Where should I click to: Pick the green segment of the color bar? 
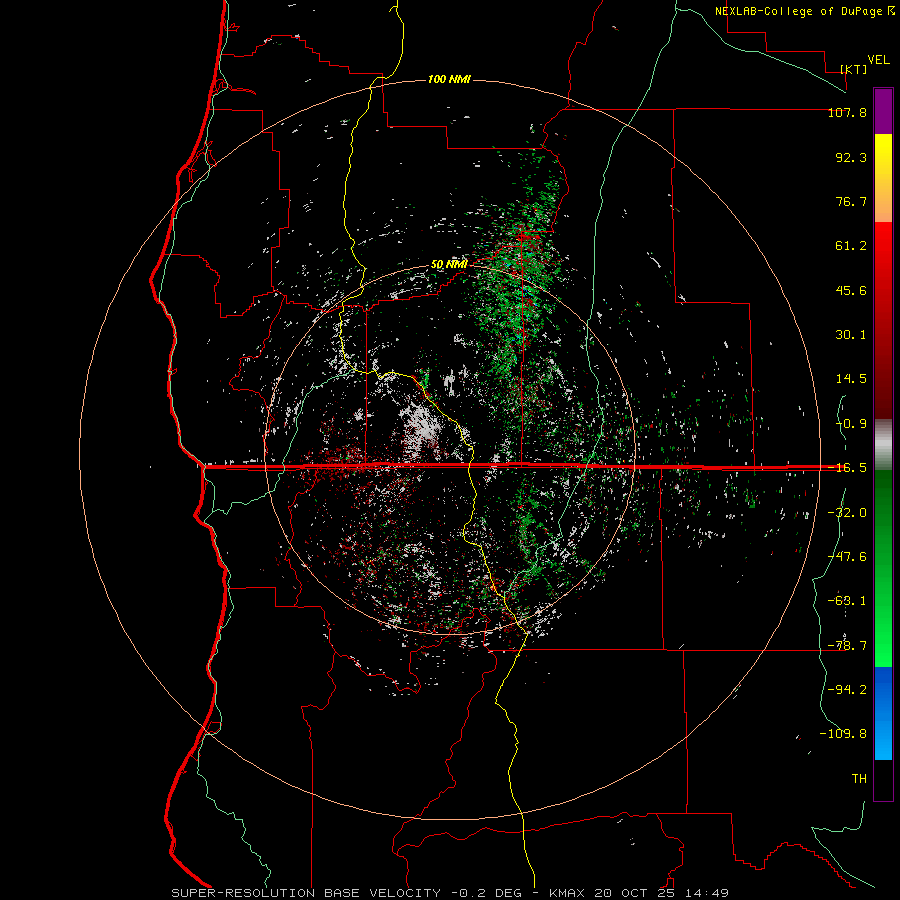pyautogui.click(x=883, y=568)
